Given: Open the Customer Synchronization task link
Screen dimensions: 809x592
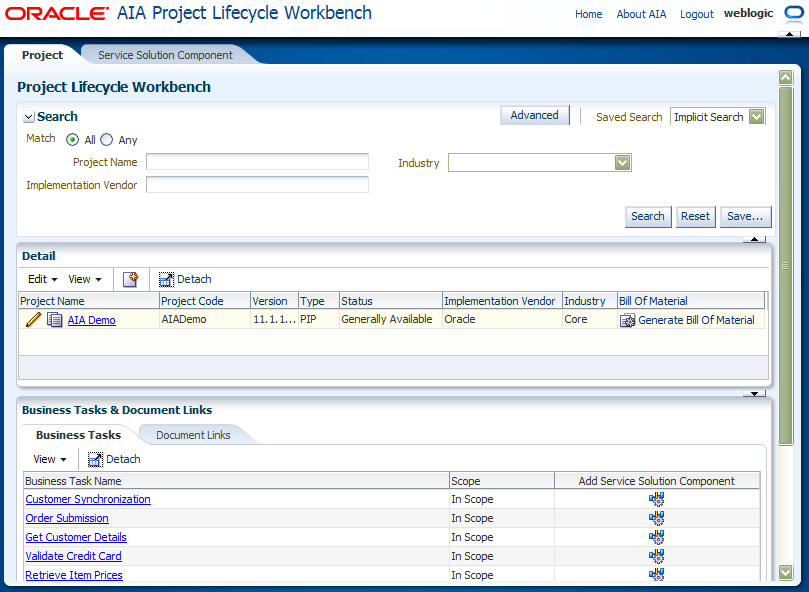Looking at the screenshot, I should point(88,499).
